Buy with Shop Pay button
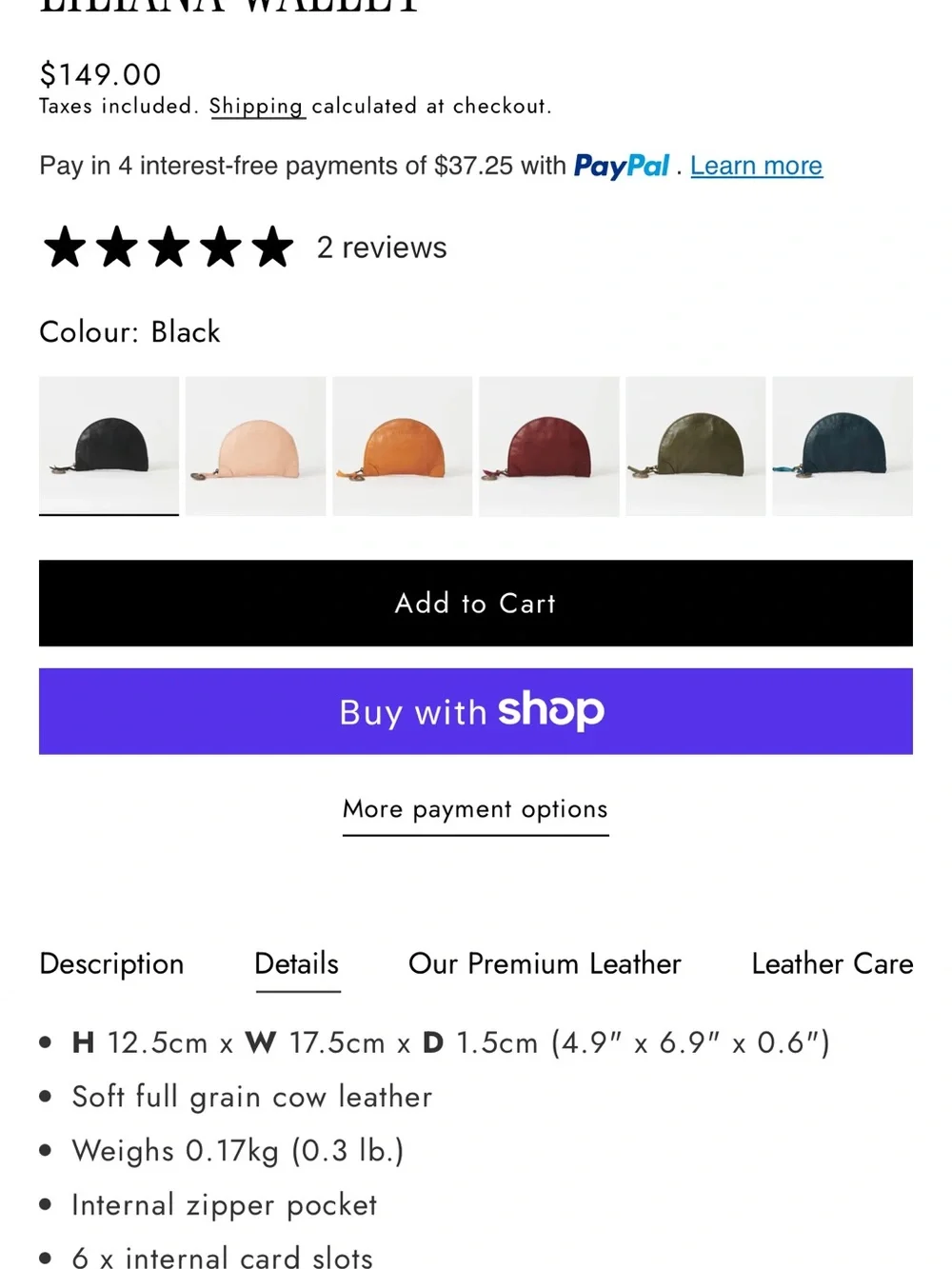 [x=476, y=711]
